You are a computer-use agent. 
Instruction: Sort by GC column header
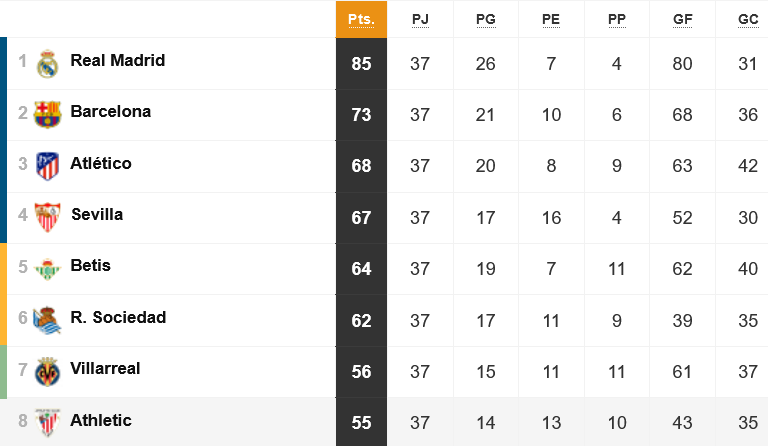(748, 19)
